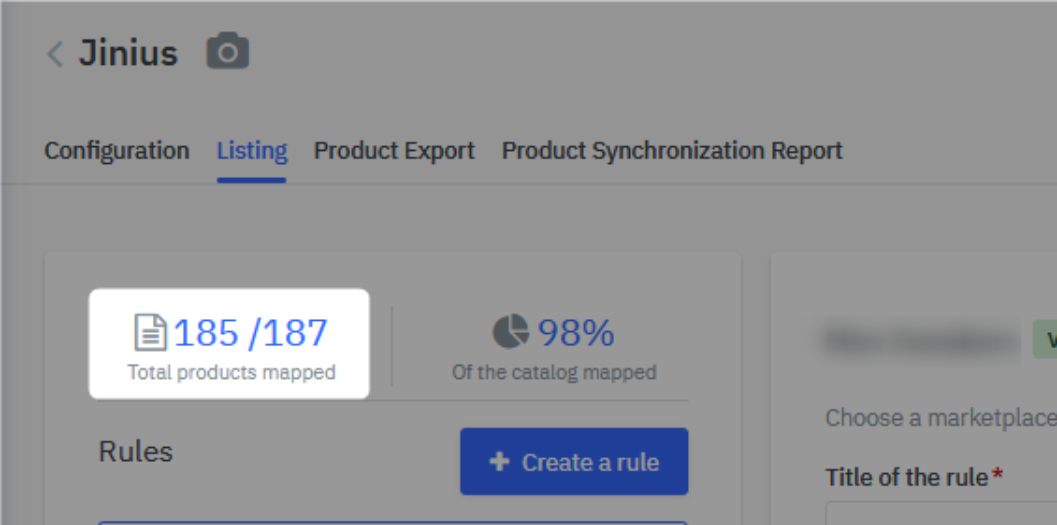Open the Product Synchronization Report tab
This screenshot has width=1057, height=525.
point(672,151)
